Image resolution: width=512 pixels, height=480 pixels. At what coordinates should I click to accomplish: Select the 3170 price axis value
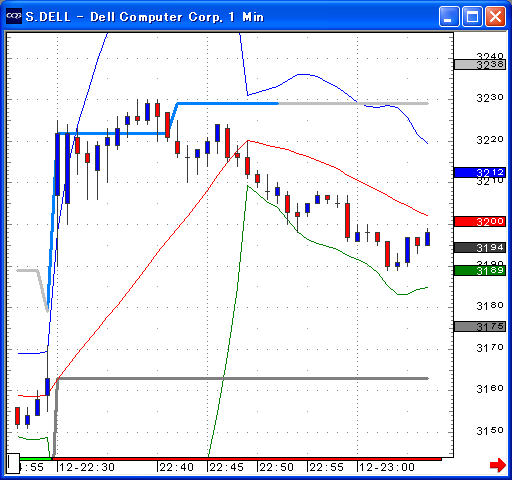click(490, 348)
